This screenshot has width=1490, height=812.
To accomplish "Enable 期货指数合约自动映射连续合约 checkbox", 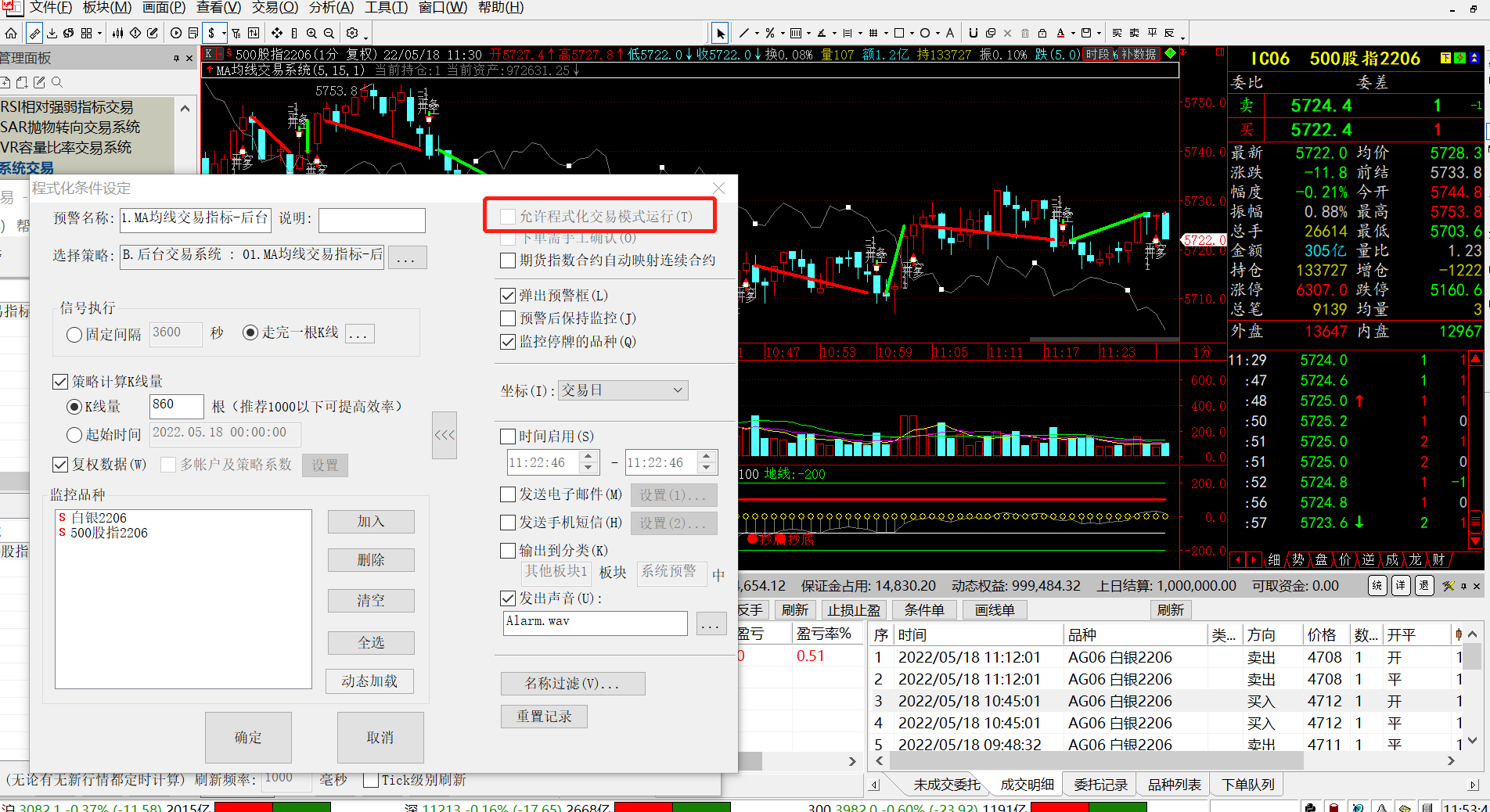I will 508,260.
